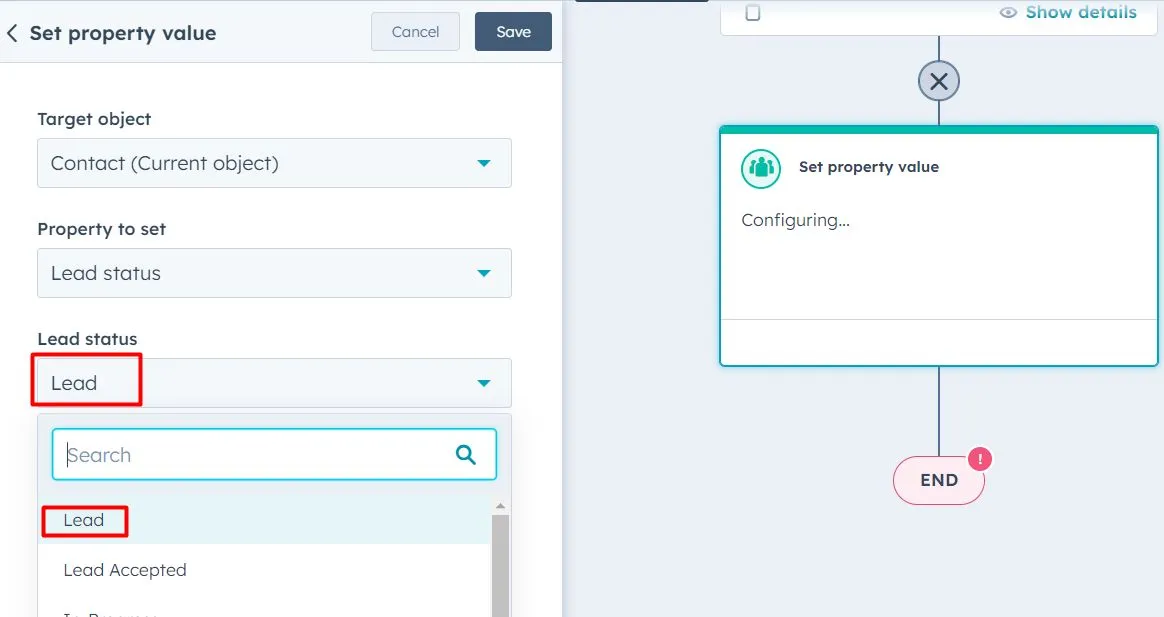Viewport: 1164px width, 617px height.
Task: Click the eye icon beside Show details
Action: (1008, 12)
